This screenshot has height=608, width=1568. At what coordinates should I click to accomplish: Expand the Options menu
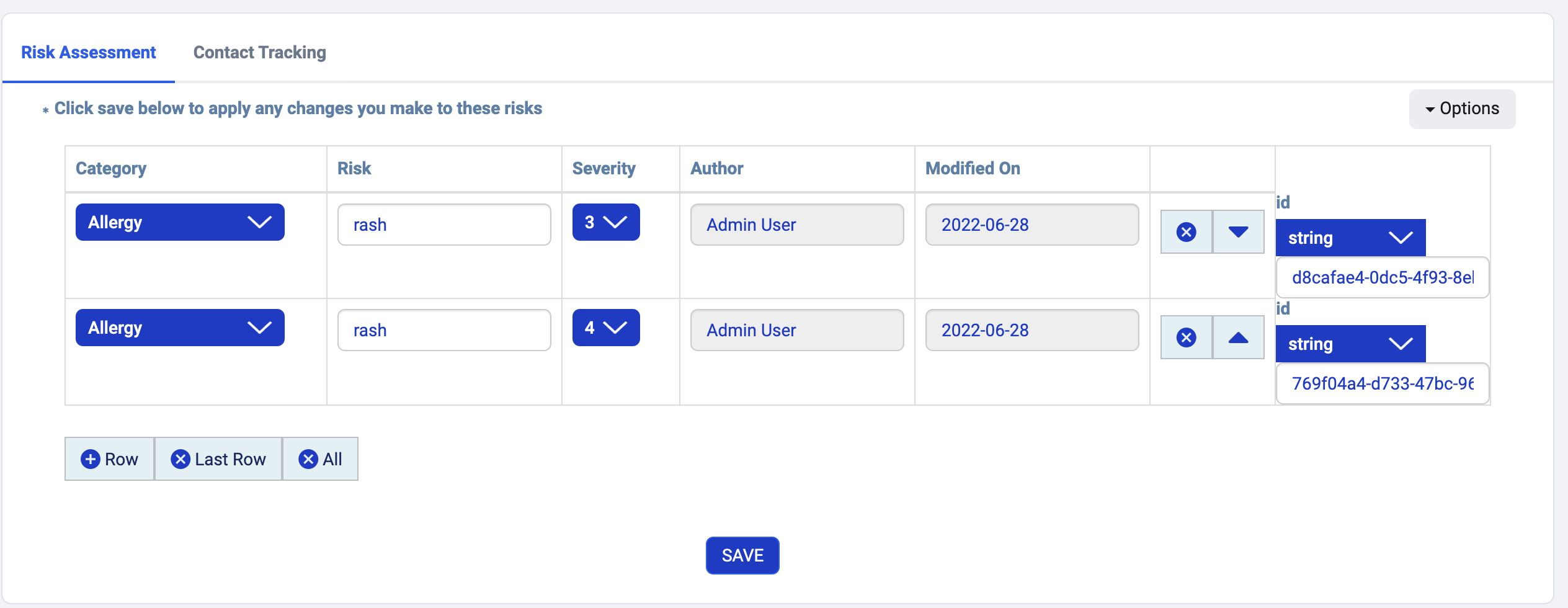(1462, 109)
